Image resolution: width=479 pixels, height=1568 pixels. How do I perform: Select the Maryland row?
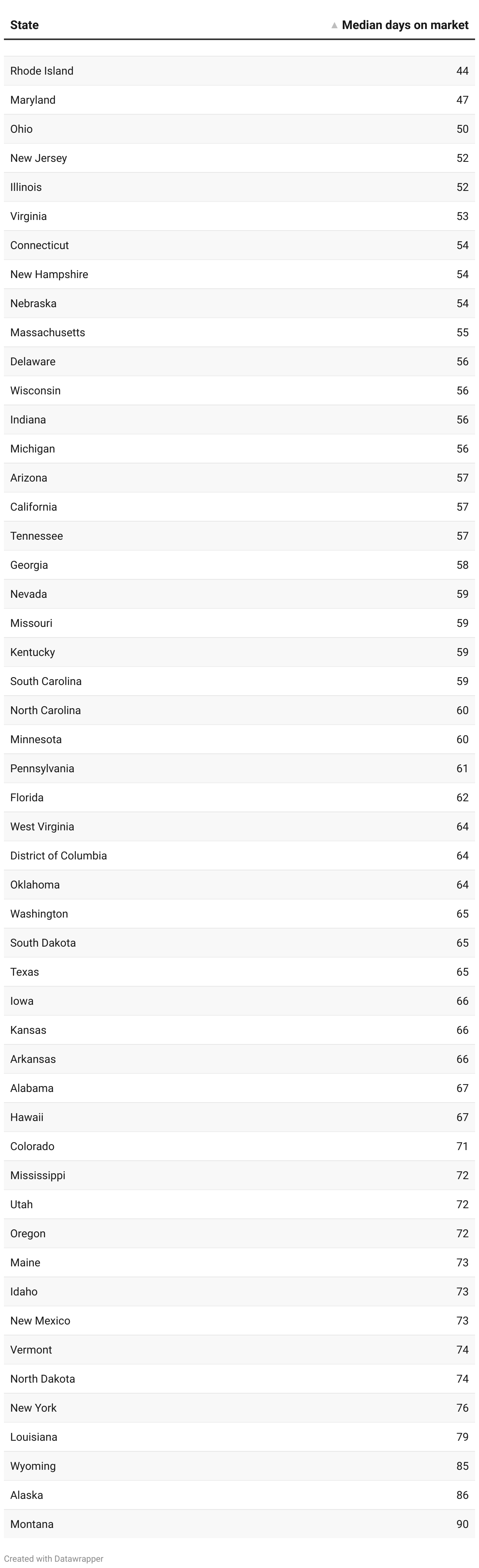(x=239, y=100)
